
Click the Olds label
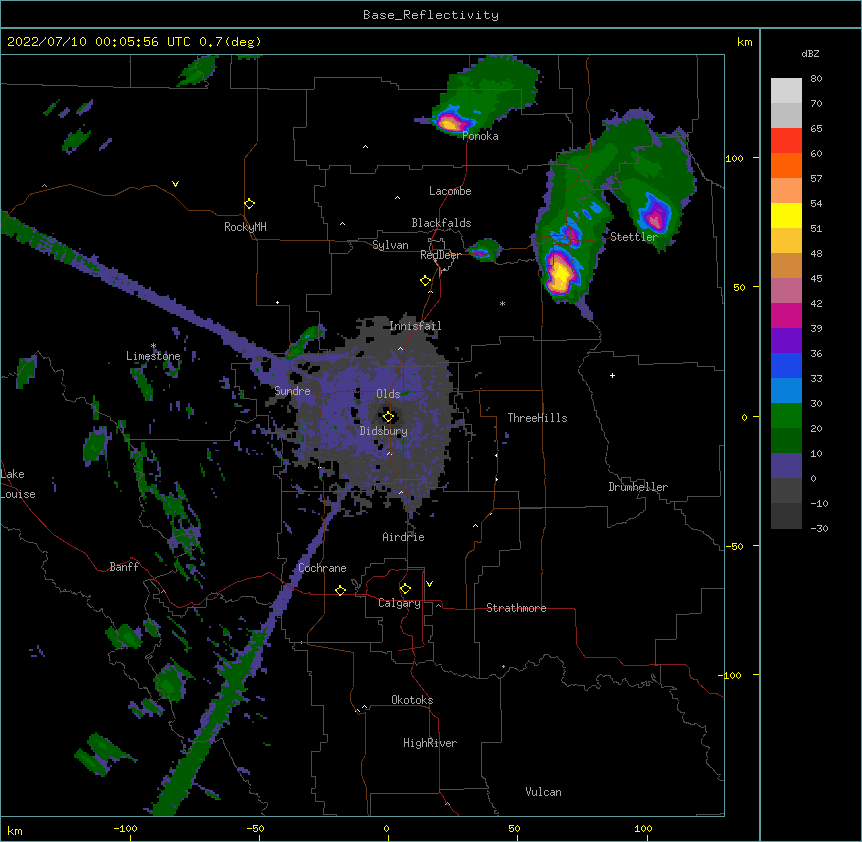(x=388, y=394)
